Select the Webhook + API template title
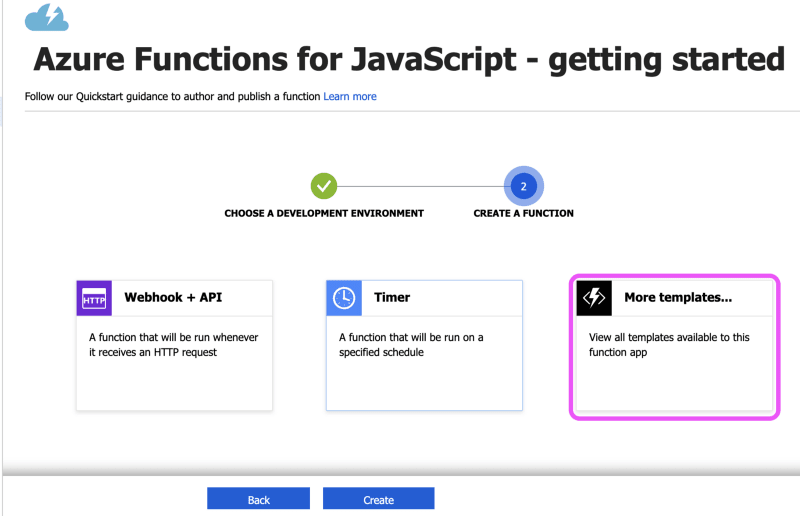The width and height of the screenshot is (800, 516). tap(173, 298)
